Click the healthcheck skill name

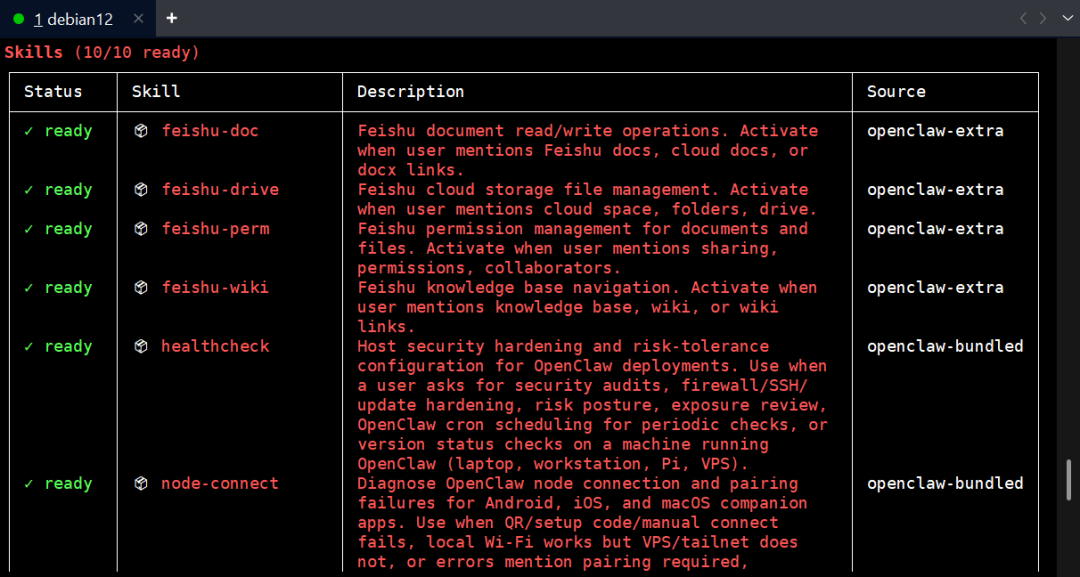tap(215, 347)
